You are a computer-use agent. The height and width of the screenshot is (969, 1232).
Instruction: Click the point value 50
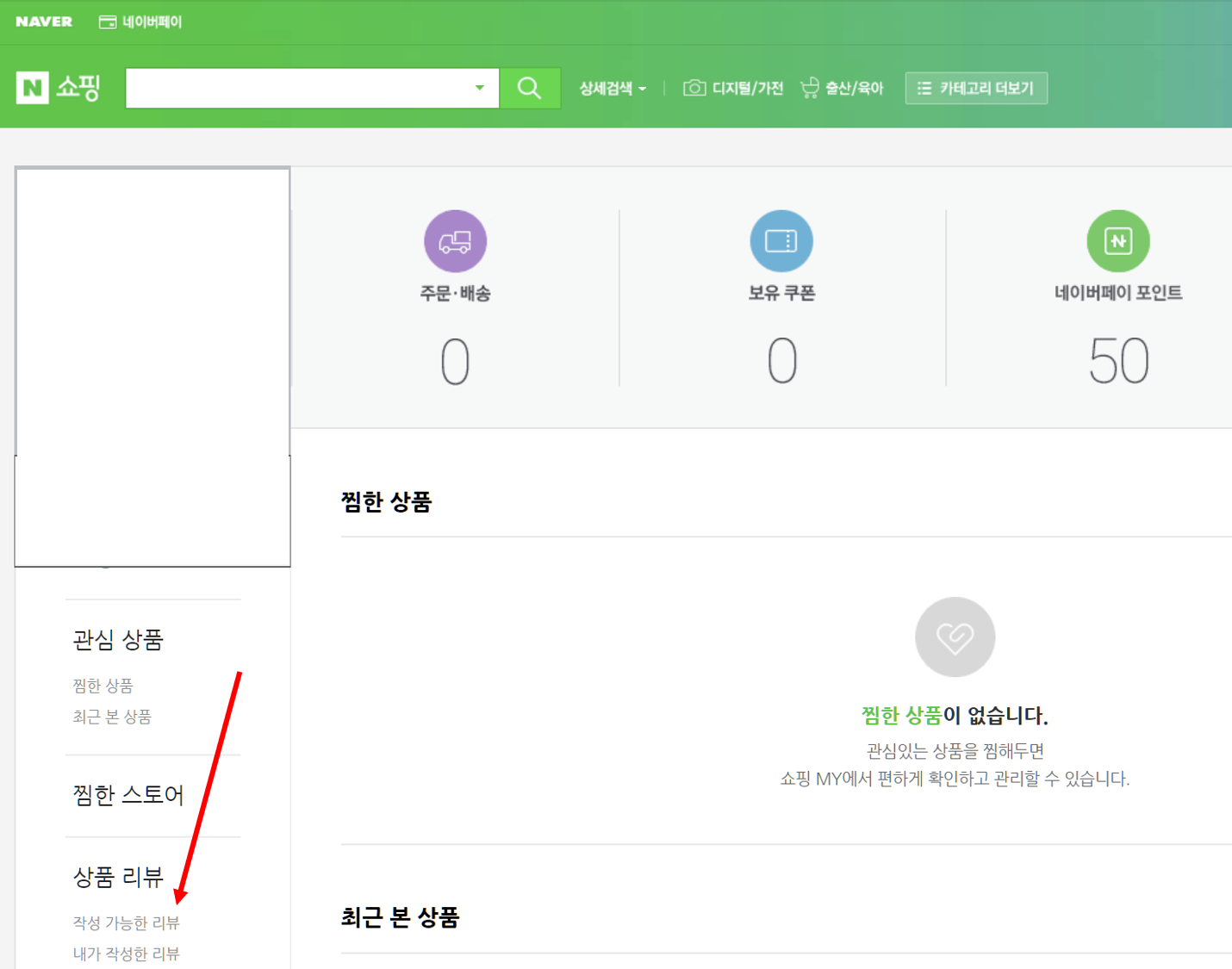pyautogui.click(x=1118, y=361)
